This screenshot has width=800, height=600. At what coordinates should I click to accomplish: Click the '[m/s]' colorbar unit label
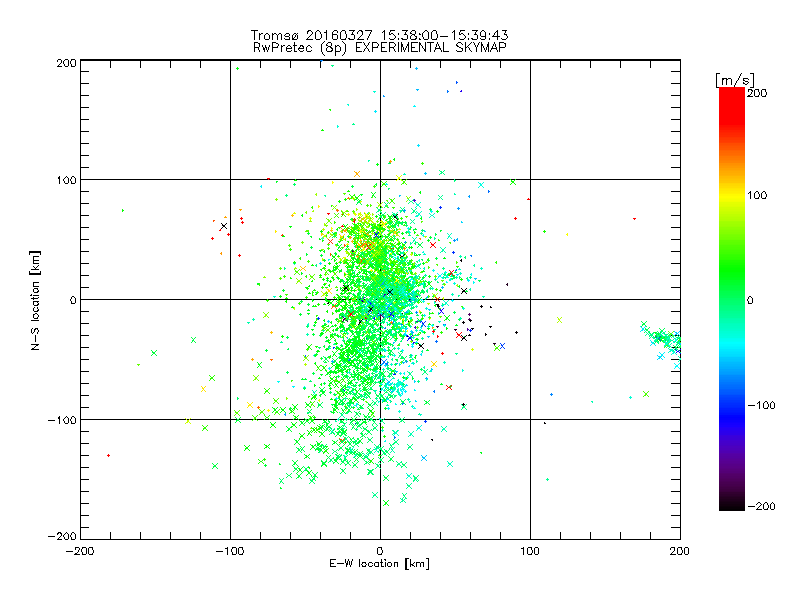734,80
